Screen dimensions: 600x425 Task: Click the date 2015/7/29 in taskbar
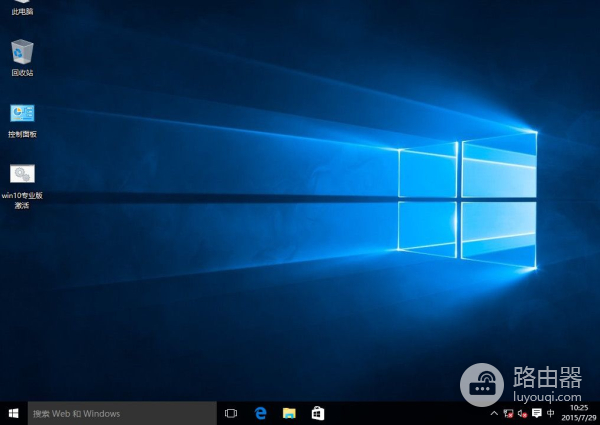(x=578, y=418)
